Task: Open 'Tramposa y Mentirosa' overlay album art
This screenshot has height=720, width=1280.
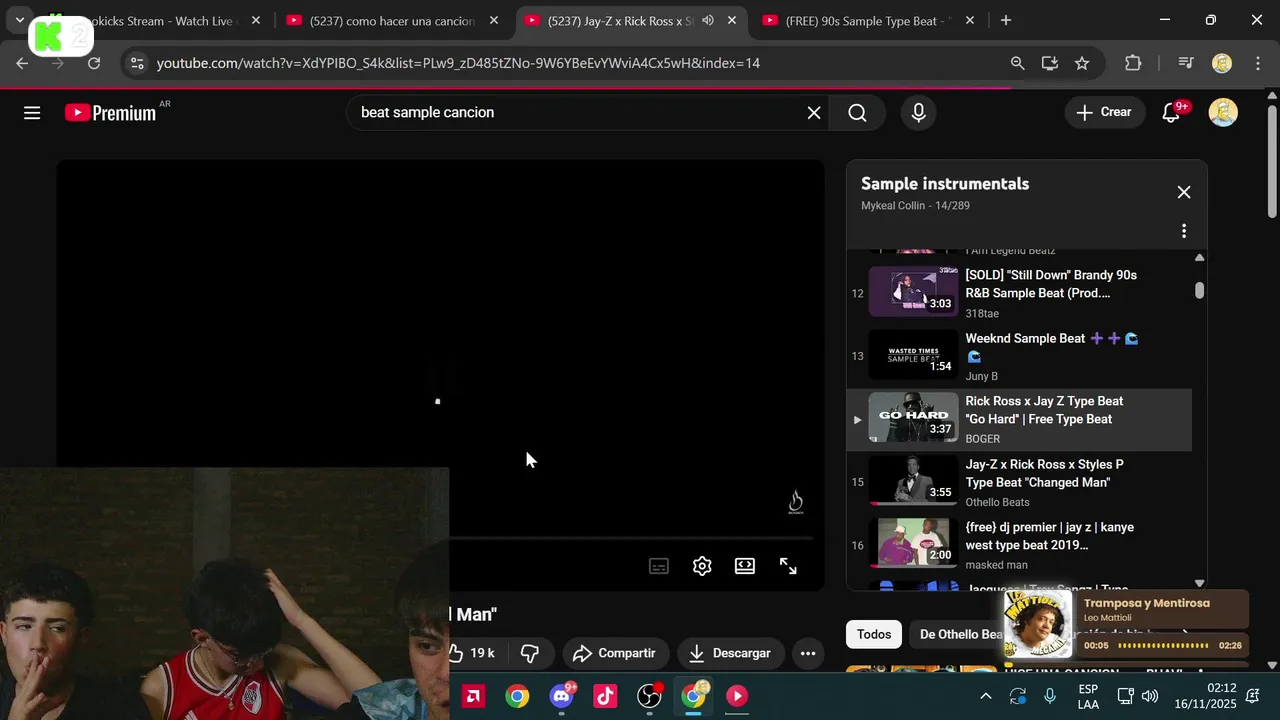Action: click(x=1037, y=624)
